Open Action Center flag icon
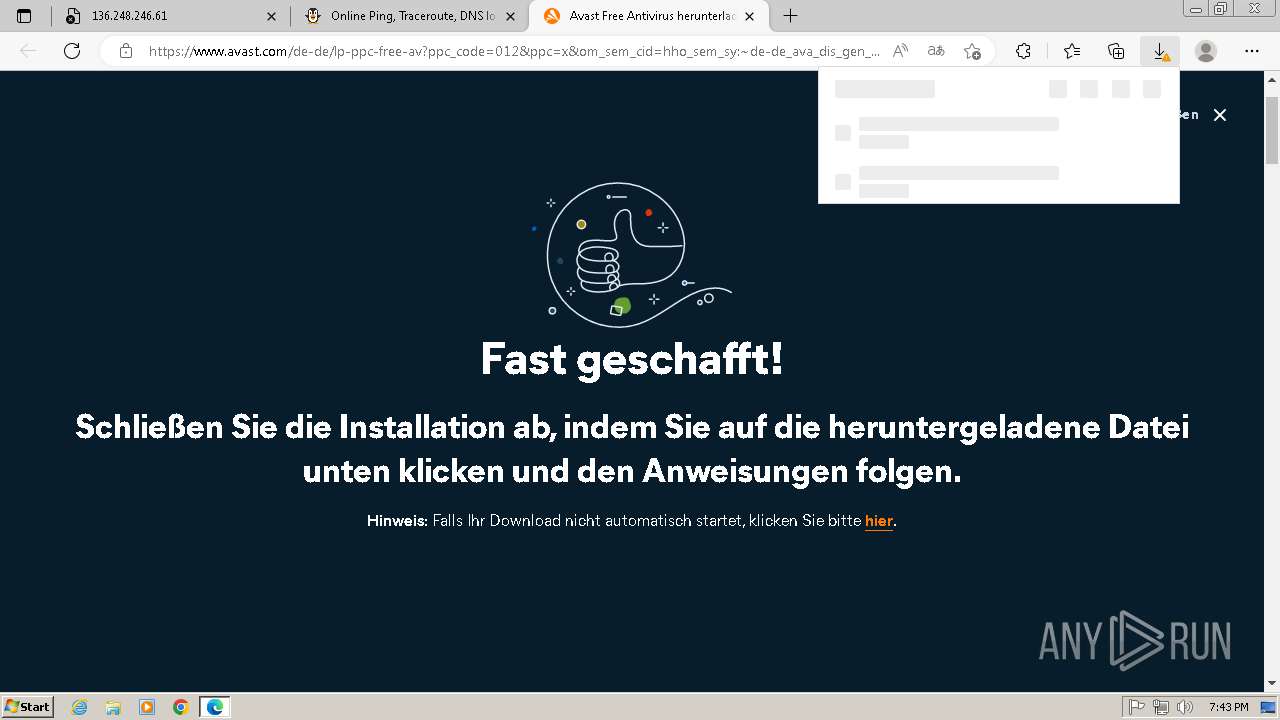The width and height of the screenshot is (1280, 720). click(x=1137, y=707)
